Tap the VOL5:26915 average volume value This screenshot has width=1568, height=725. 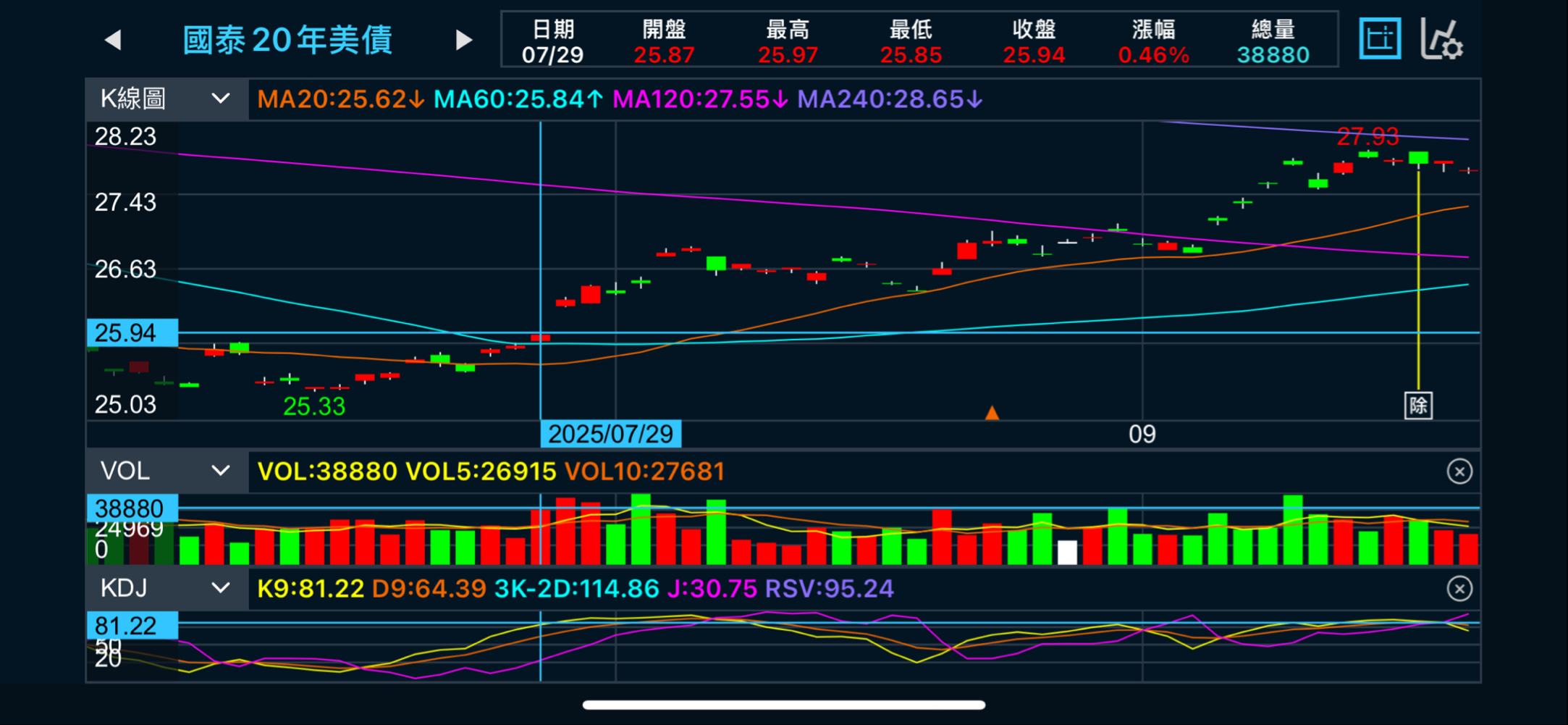click(x=481, y=472)
